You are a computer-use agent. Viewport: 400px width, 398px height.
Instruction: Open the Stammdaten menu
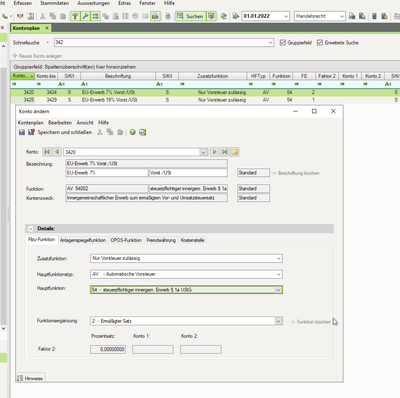click(54, 3)
